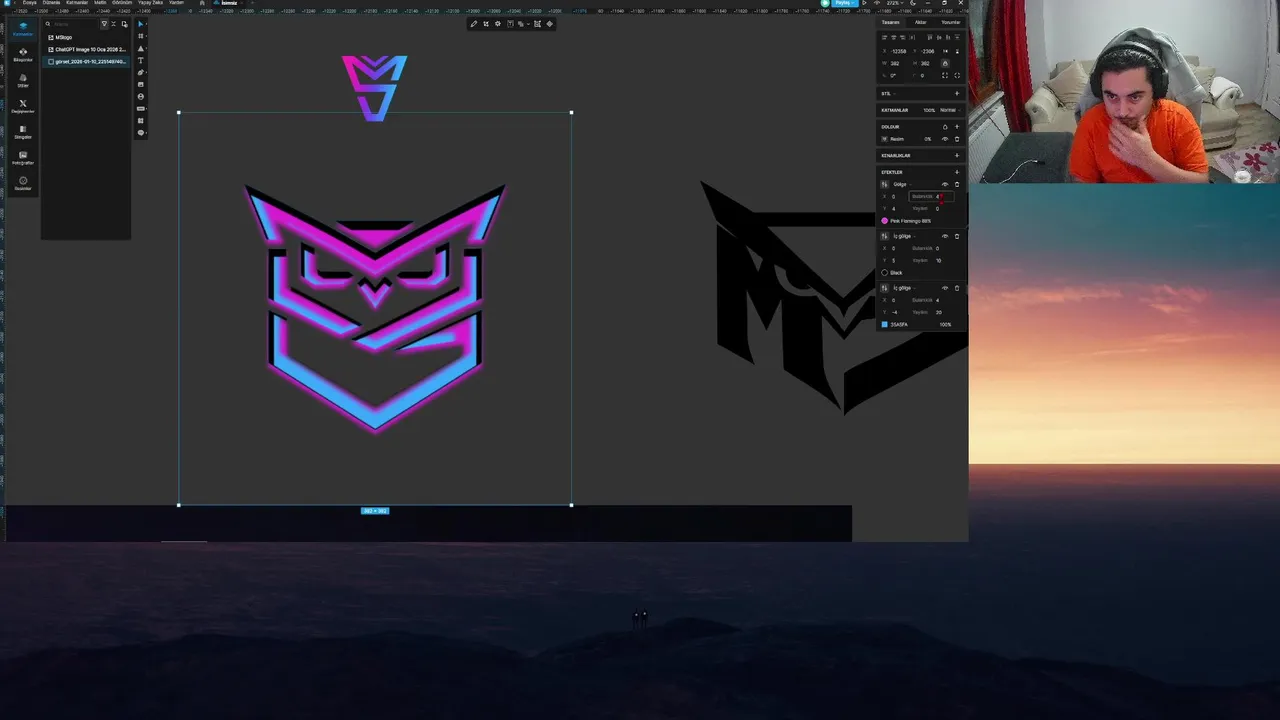Toggle visibility of second İç gölge effect
The width and height of the screenshot is (1280, 720).
tap(945, 288)
